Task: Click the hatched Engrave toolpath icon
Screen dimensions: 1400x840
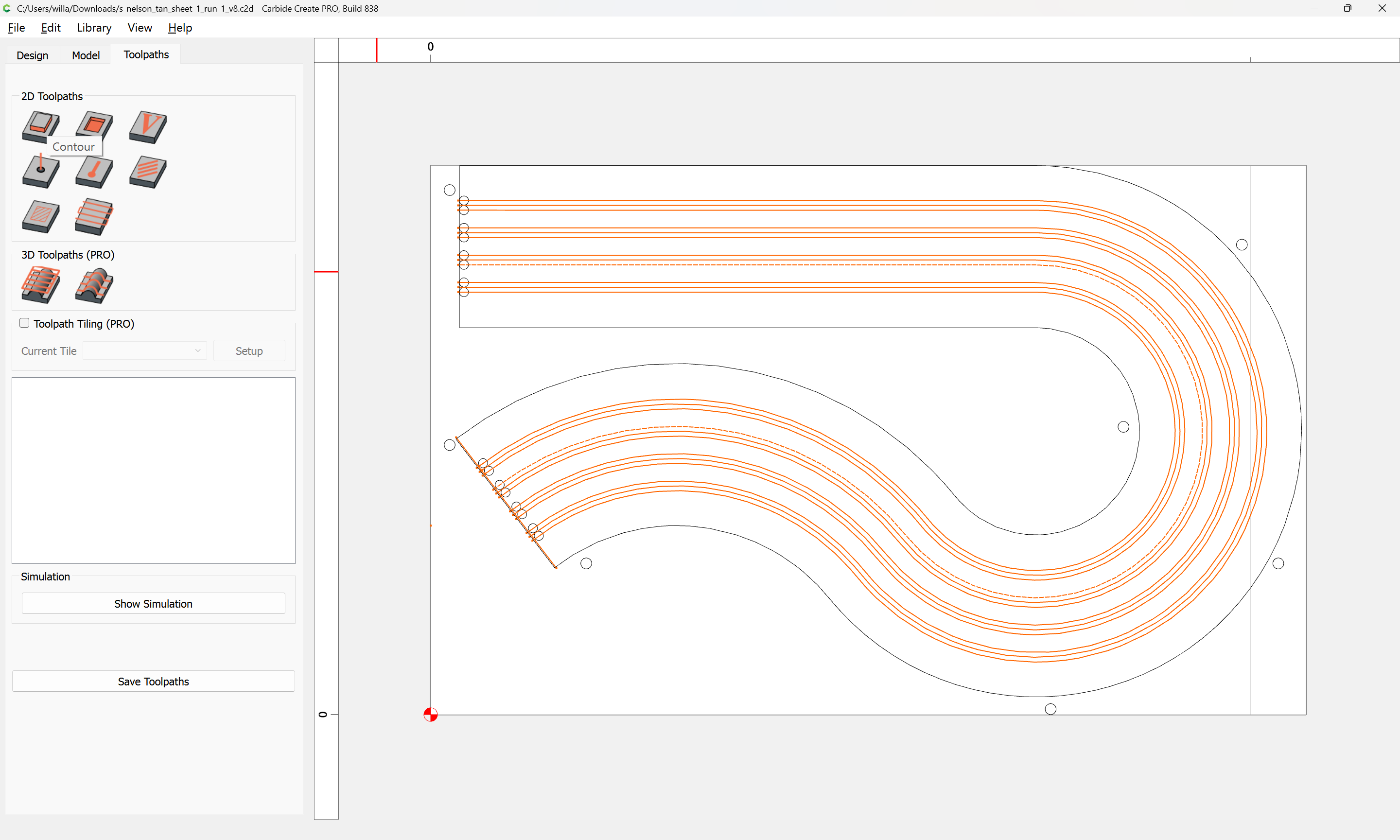Action: click(40, 216)
